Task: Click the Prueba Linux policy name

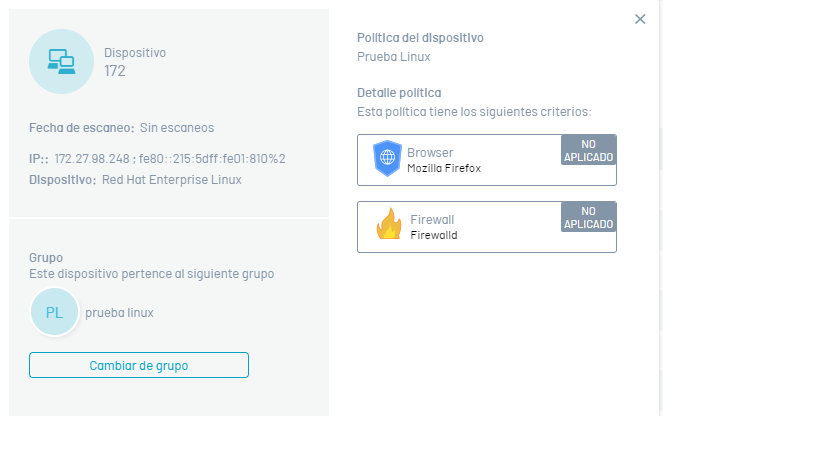Action: click(394, 57)
